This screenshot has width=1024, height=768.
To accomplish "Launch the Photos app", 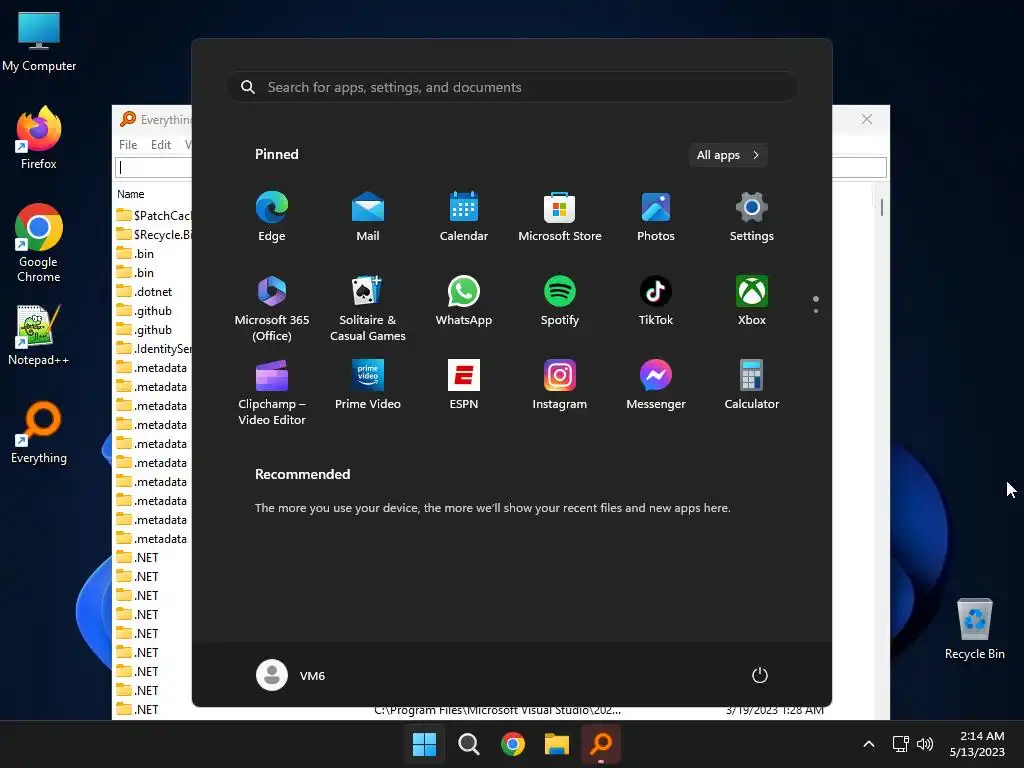I will tap(656, 217).
